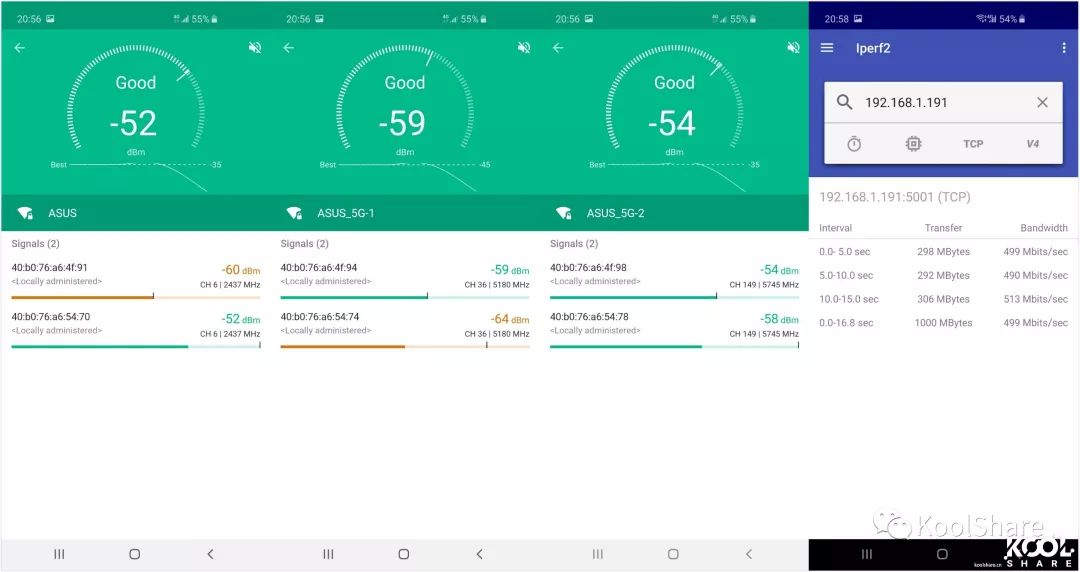Tap the -59 dBm gauge reading

tap(404, 123)
